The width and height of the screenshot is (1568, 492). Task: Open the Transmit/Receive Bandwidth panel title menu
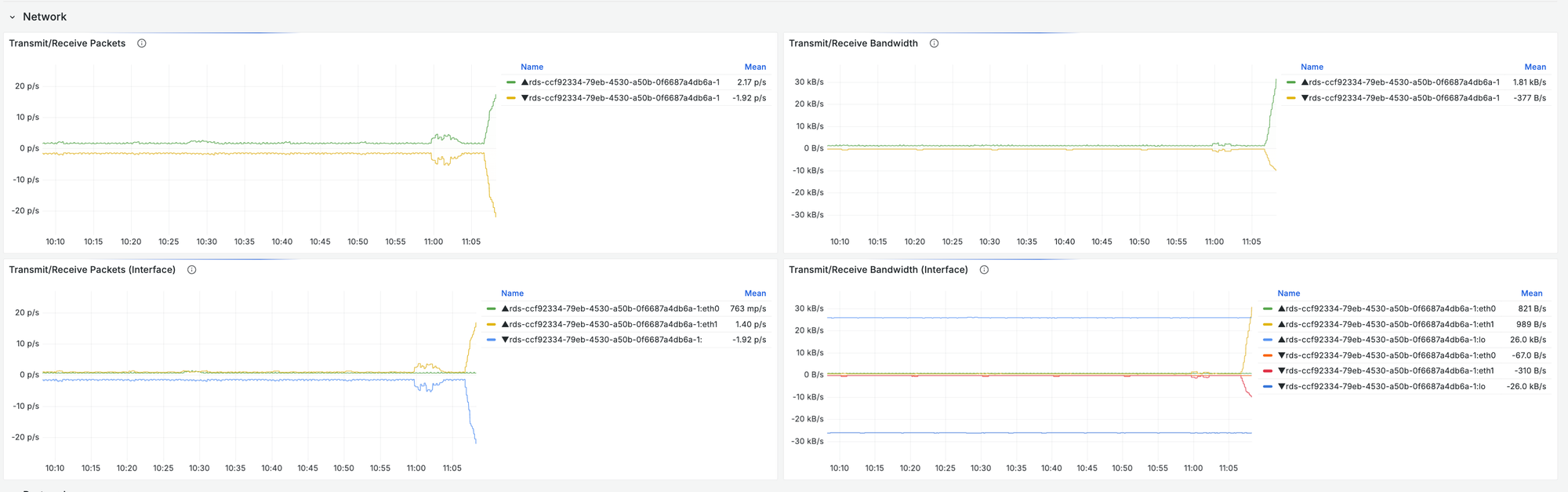853,43
